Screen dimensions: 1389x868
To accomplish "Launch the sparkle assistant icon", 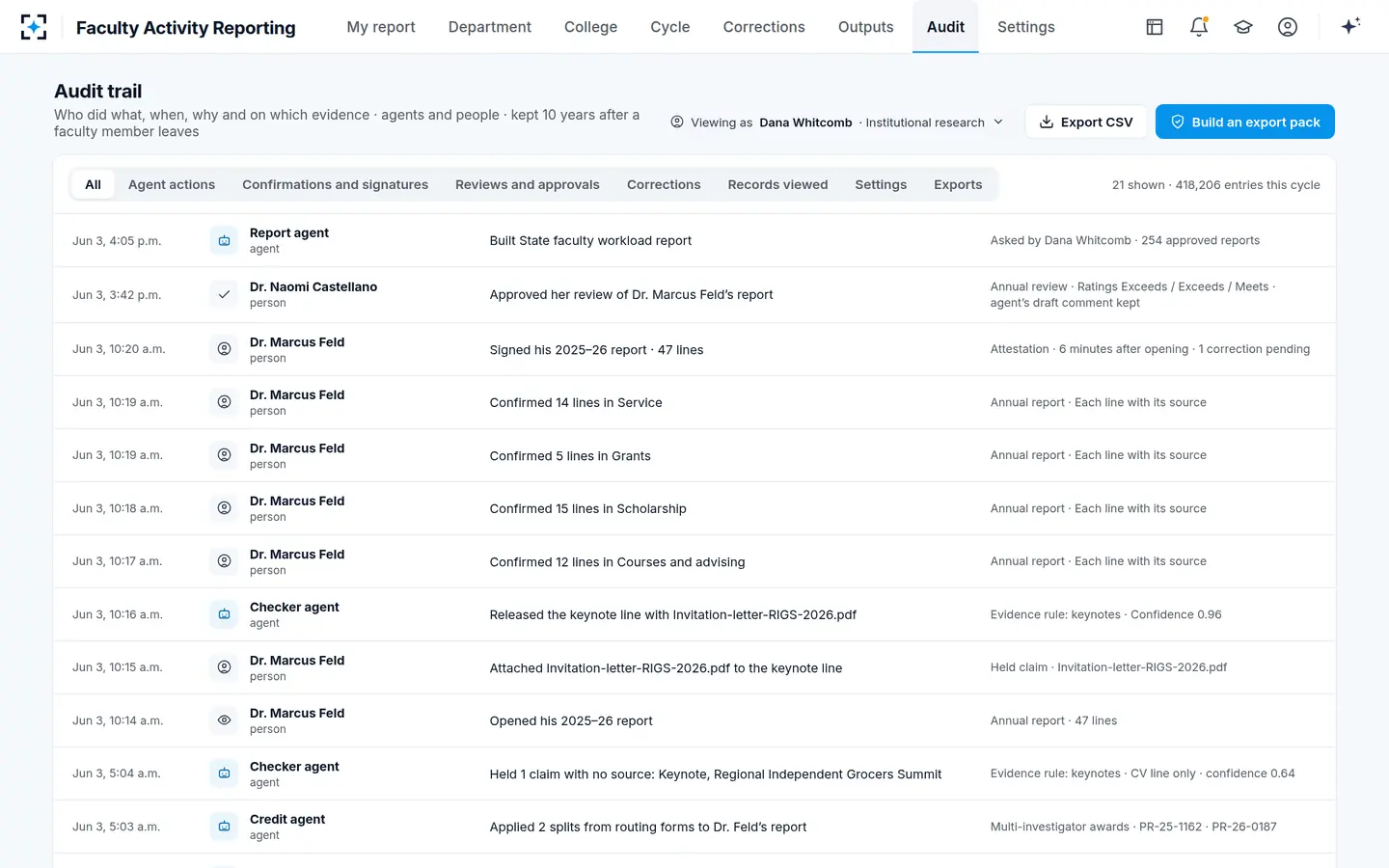I will pyautogui.click(x=1350, y=26).
